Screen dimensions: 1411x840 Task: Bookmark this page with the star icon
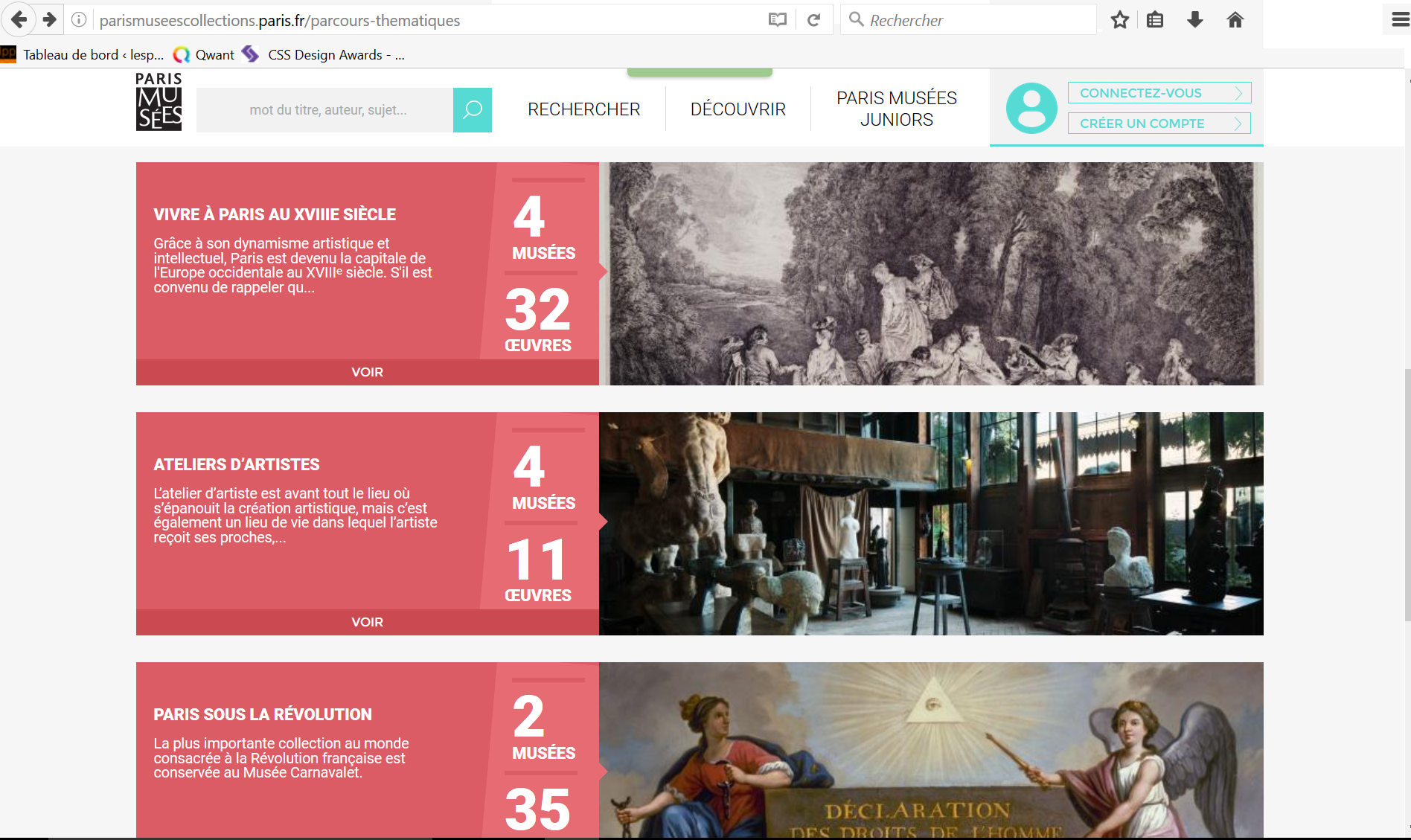(1120, 20)
